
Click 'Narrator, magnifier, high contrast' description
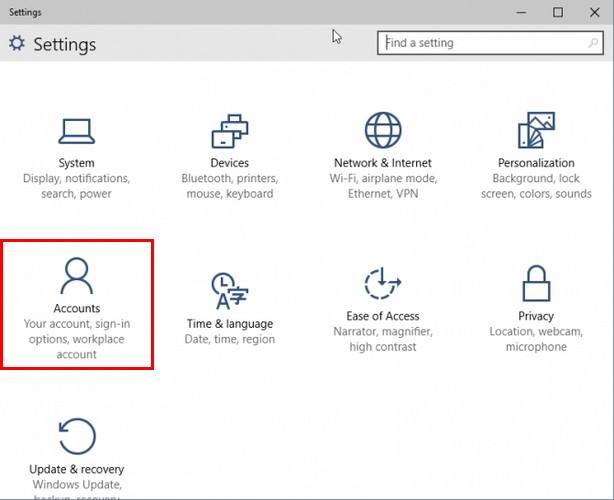[383, 339]
